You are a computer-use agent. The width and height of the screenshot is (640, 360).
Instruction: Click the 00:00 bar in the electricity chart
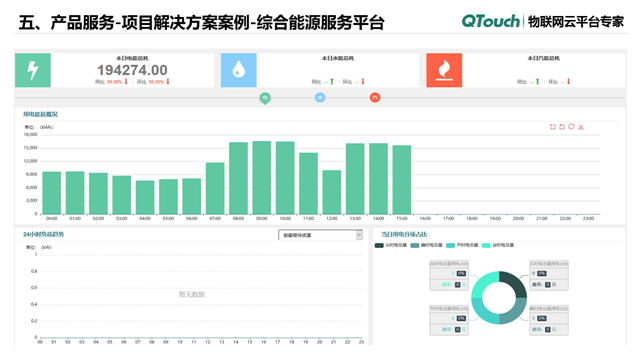(x=52, y=193)
